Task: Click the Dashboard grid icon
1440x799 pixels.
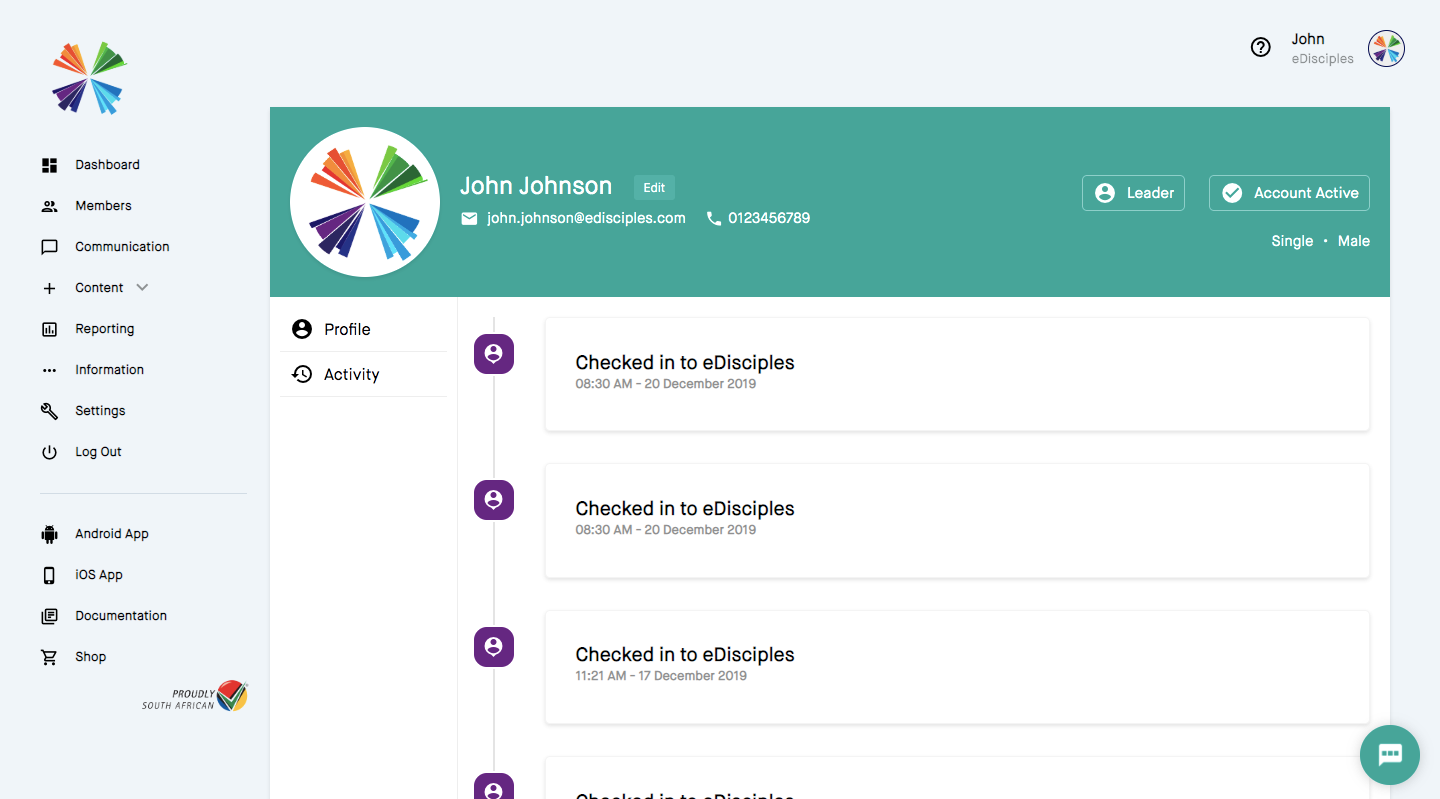Action: click(49, 164)
